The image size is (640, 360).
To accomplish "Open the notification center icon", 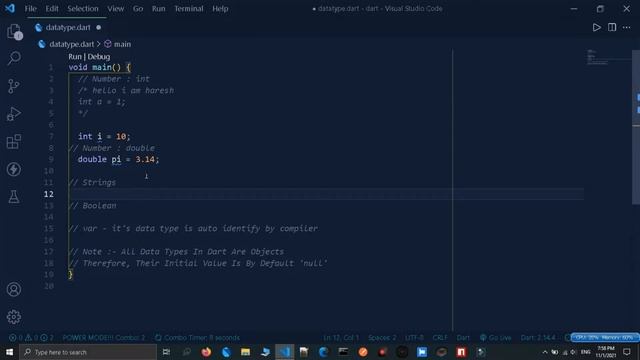I will pyautogui.click(x=627, y=352).
